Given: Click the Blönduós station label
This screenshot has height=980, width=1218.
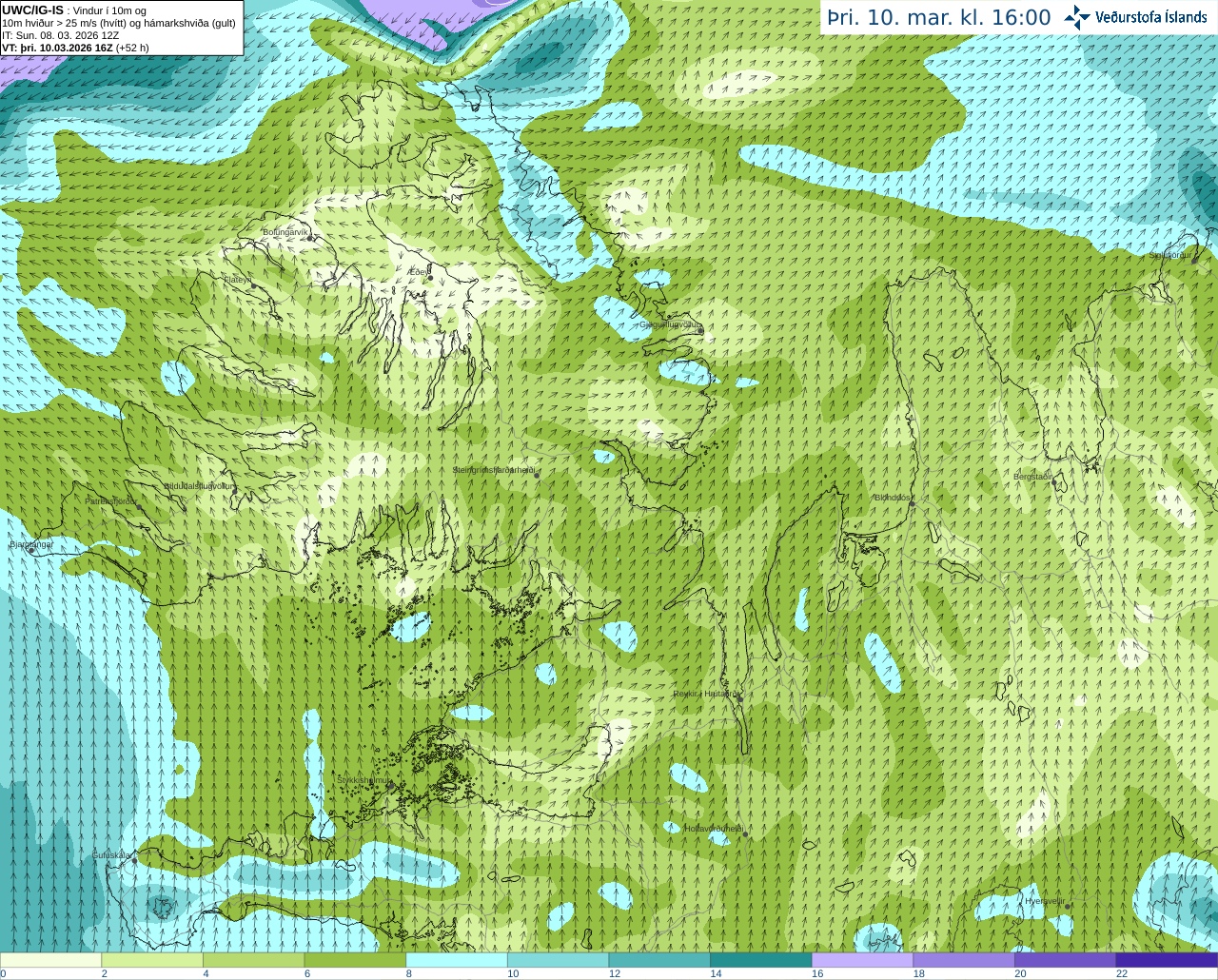Looking at the screenshot, I should 894,497.
